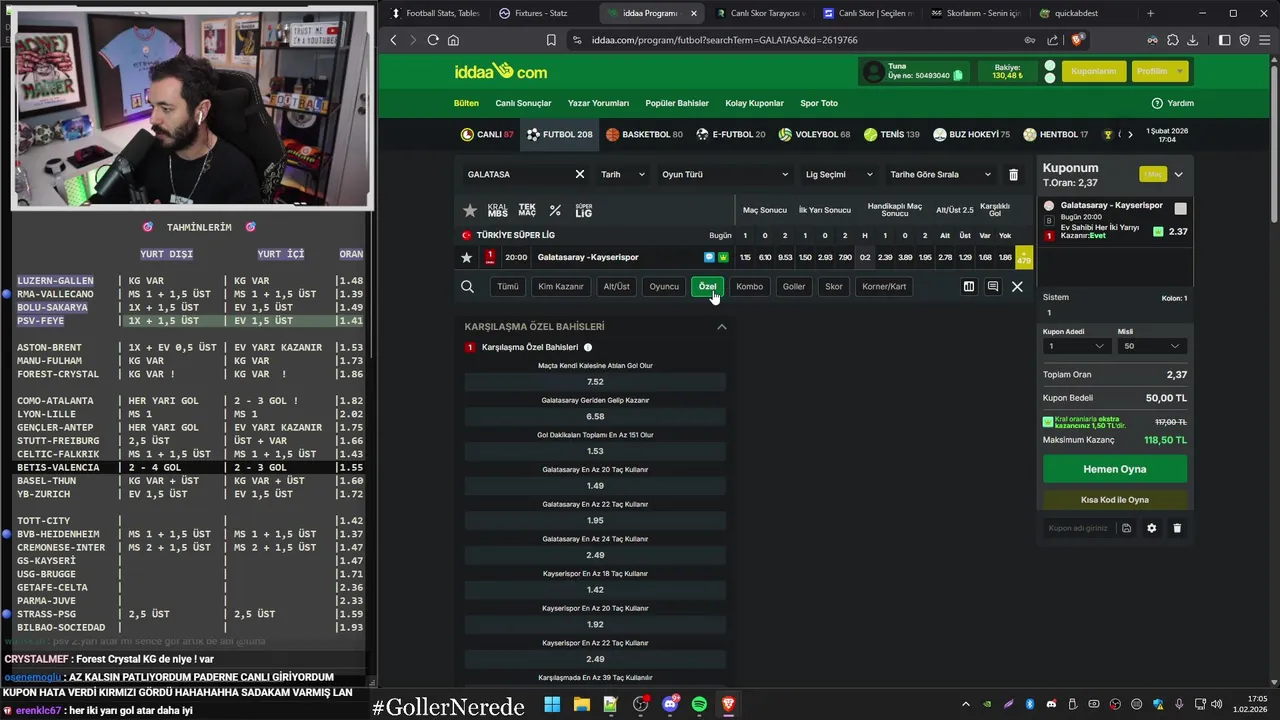Switch to the Alt/Üst tab
Screen dimensions: 1280x720
pos(617,287)
